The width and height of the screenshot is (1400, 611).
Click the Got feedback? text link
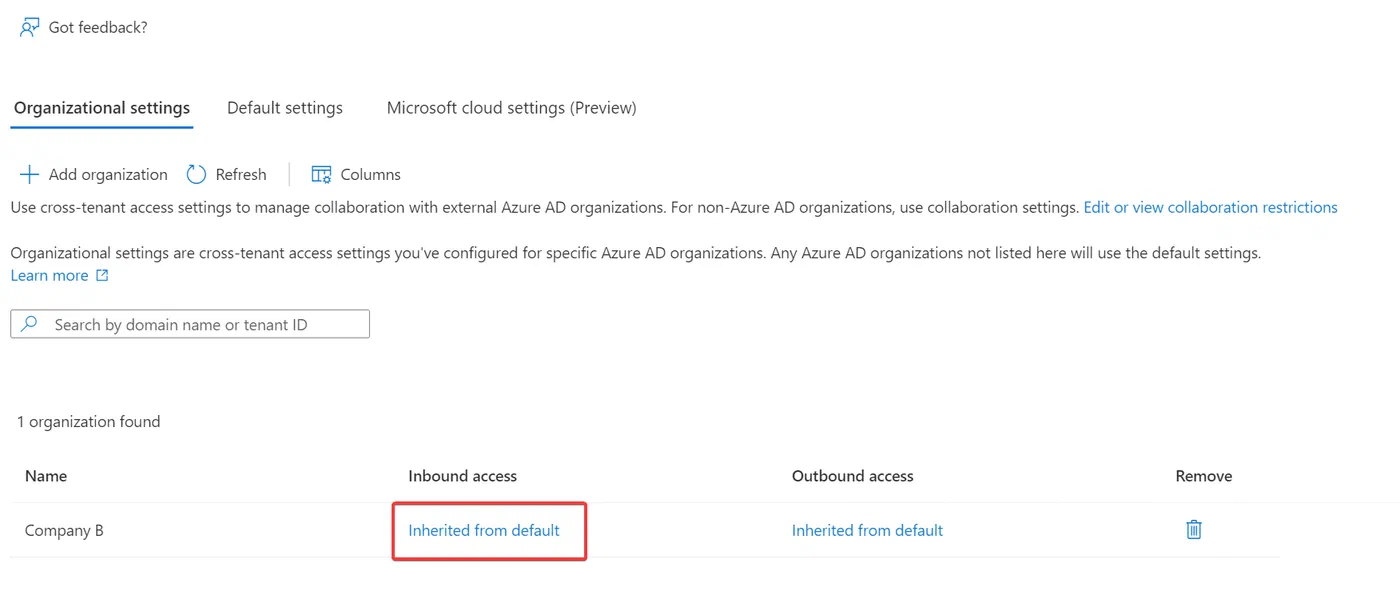pos(98,27)
